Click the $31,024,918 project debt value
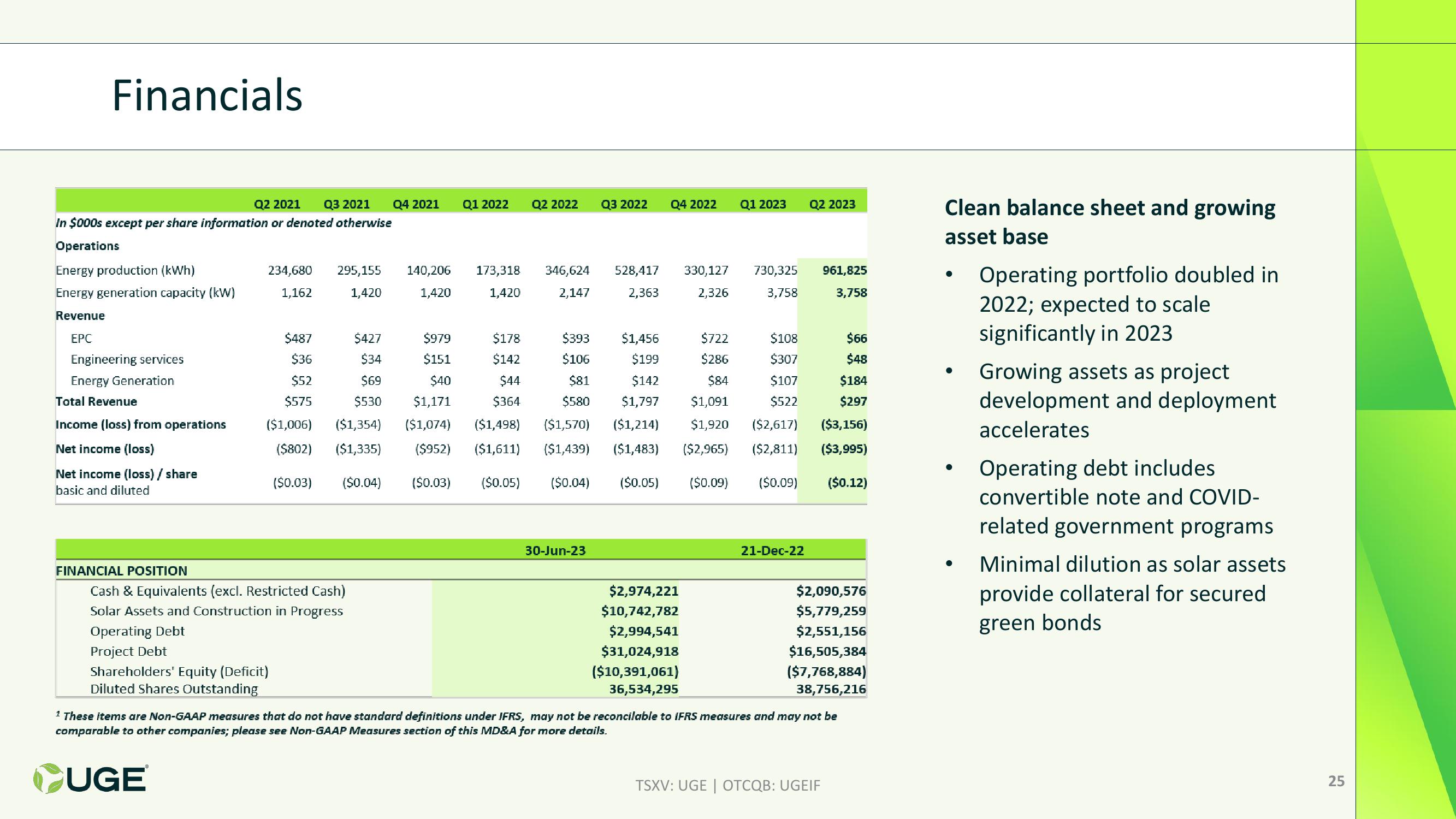Viewport: 1456px width, 819px height. click(640, 652)
